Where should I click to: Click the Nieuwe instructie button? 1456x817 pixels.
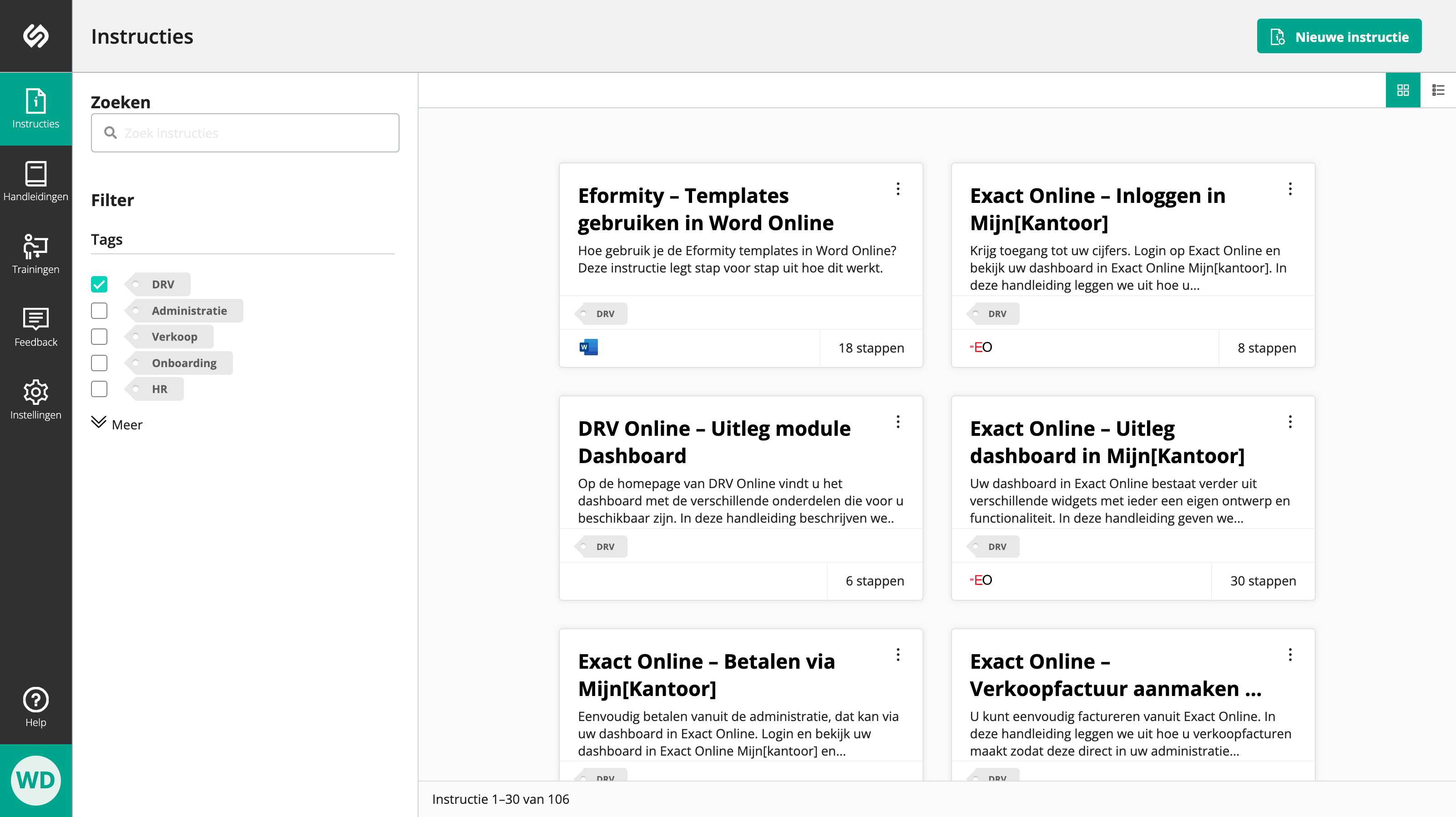tap(1339, 37)
